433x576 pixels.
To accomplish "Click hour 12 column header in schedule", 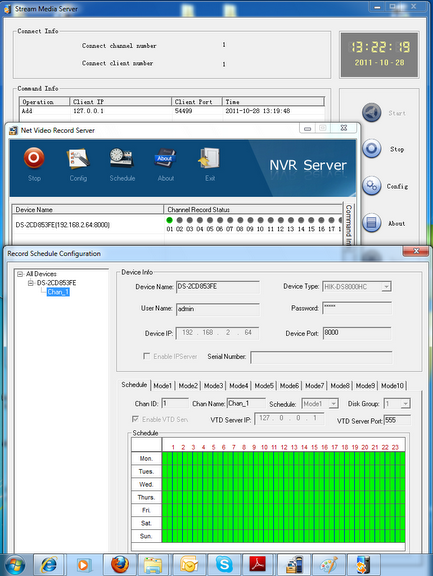I will (284, 447).
